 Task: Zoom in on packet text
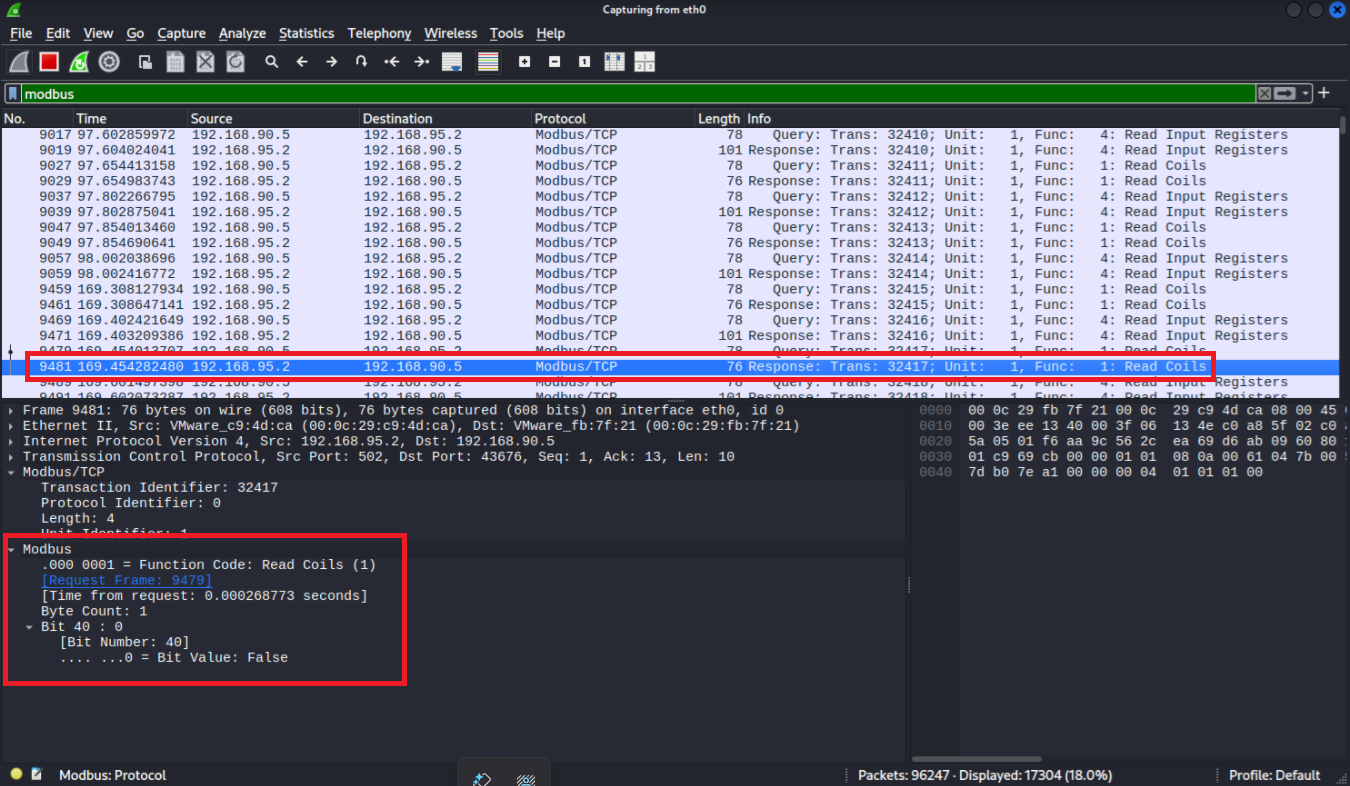[x=524, y=62]
